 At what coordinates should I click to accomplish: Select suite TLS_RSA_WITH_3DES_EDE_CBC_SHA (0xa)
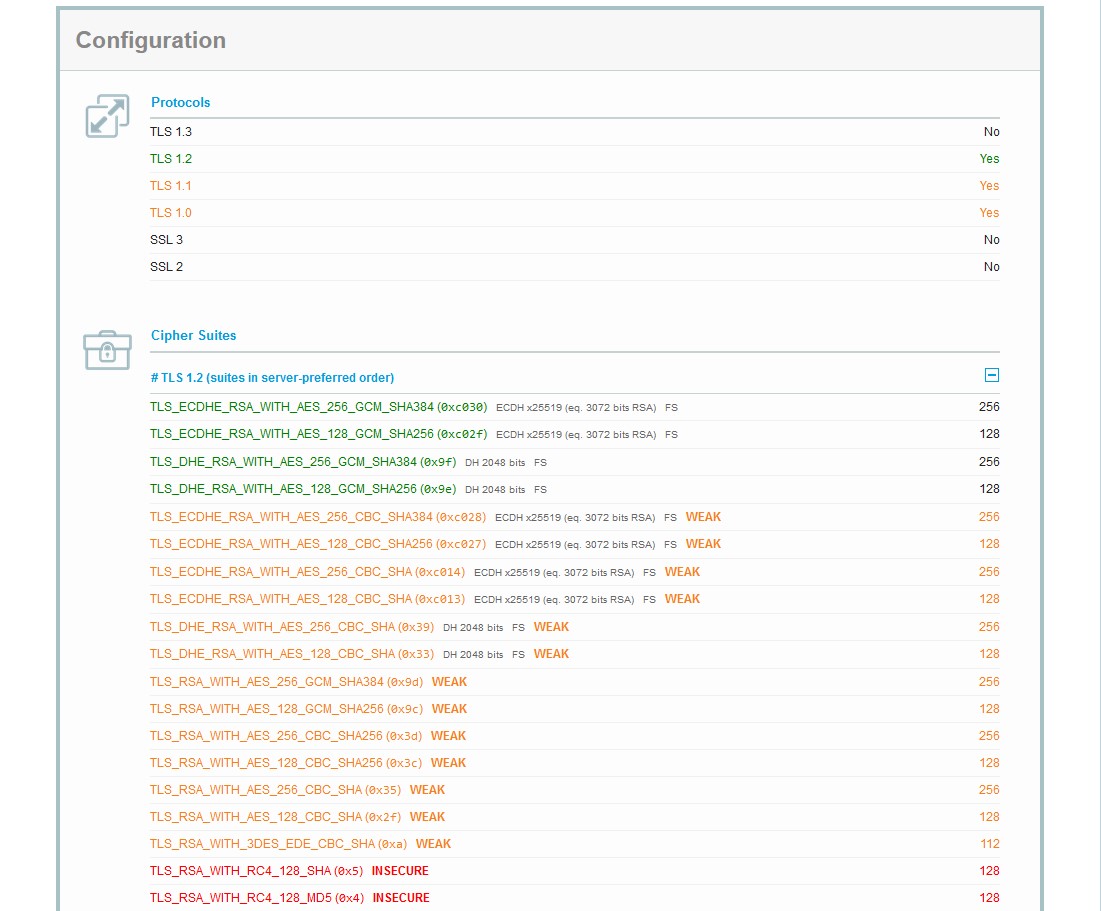(278, 844)
